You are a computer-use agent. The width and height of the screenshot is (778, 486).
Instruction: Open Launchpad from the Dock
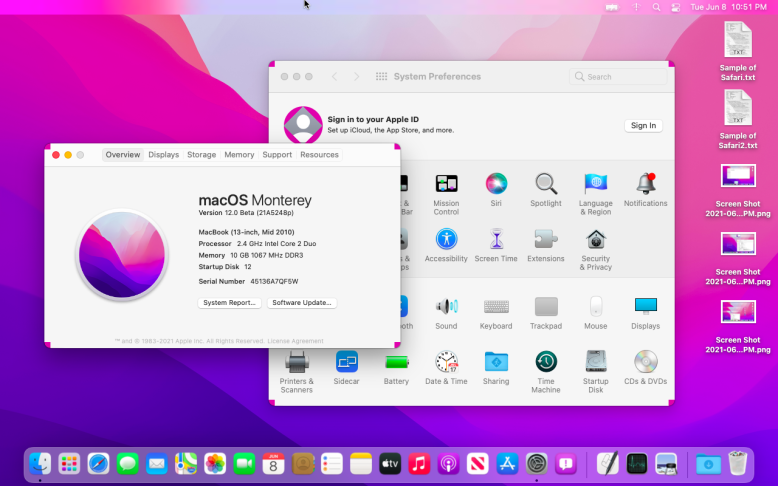pyautogui.click(x=69, y=464)
